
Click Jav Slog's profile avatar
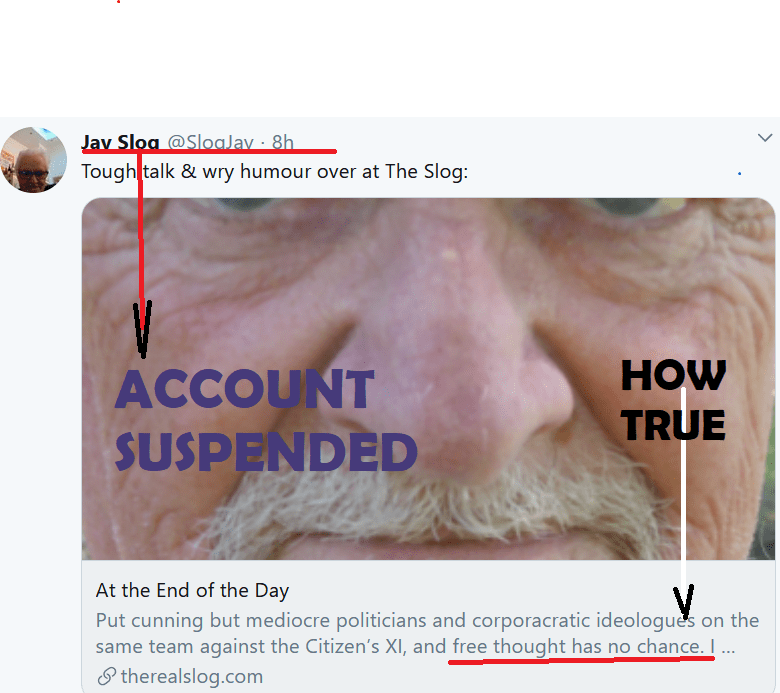[x=33, y=160]
